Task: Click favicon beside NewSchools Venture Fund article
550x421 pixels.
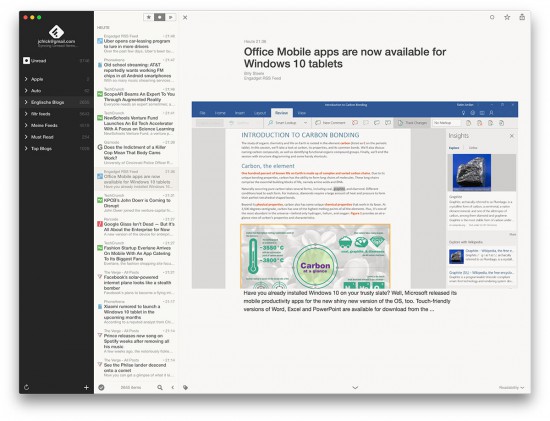Action: [x=100, y=118]
